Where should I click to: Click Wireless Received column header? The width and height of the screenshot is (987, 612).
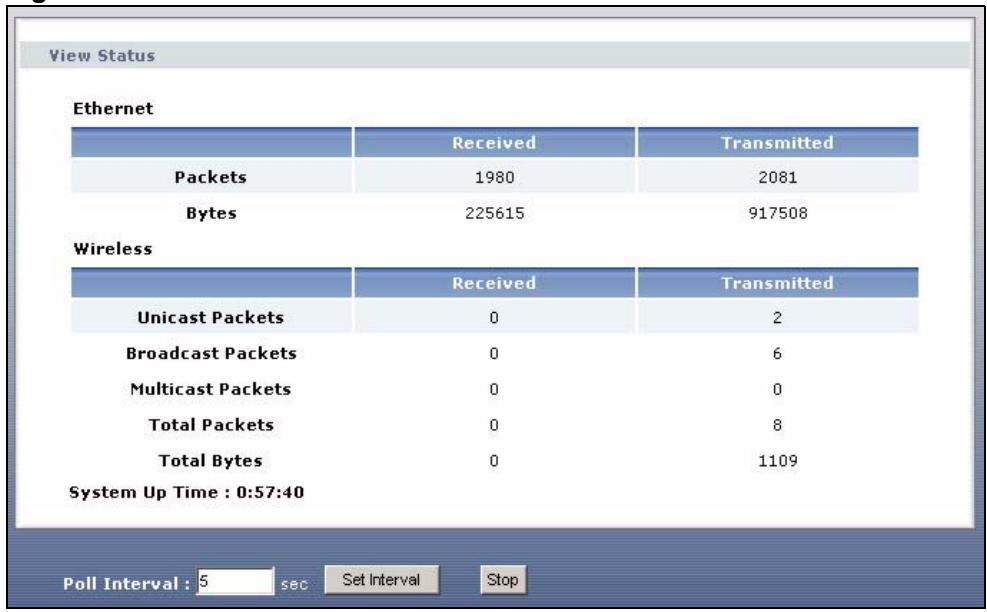pyautogui.click(x=494, y=283)
